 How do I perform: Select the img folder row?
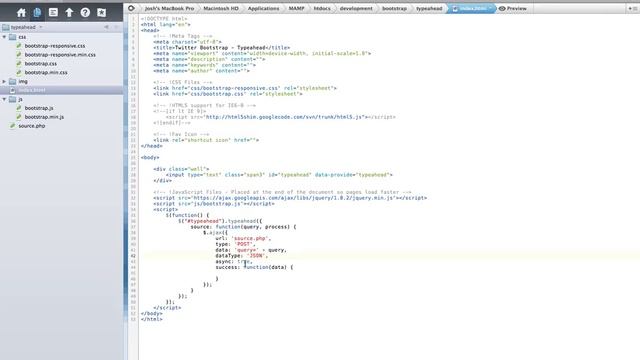(61, 82)
